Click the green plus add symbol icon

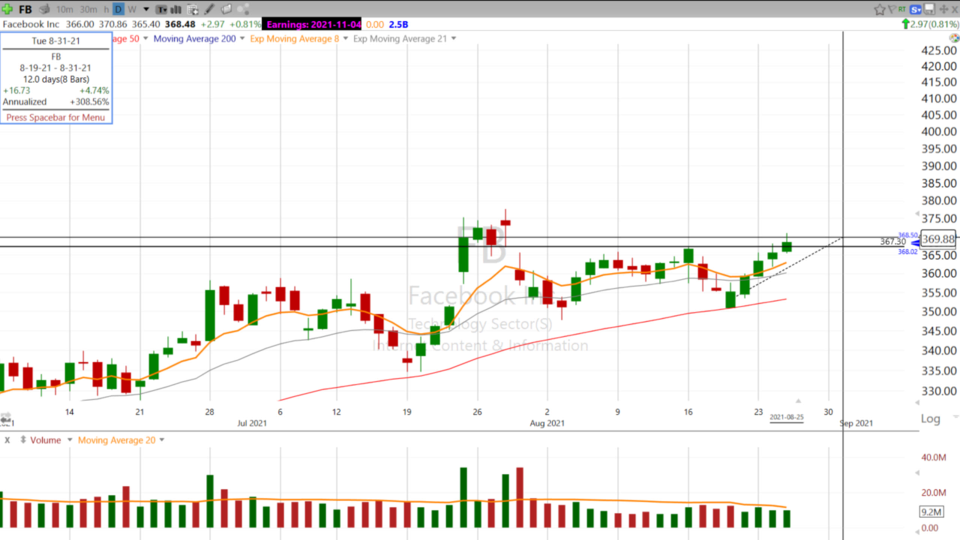coord(8,9)
